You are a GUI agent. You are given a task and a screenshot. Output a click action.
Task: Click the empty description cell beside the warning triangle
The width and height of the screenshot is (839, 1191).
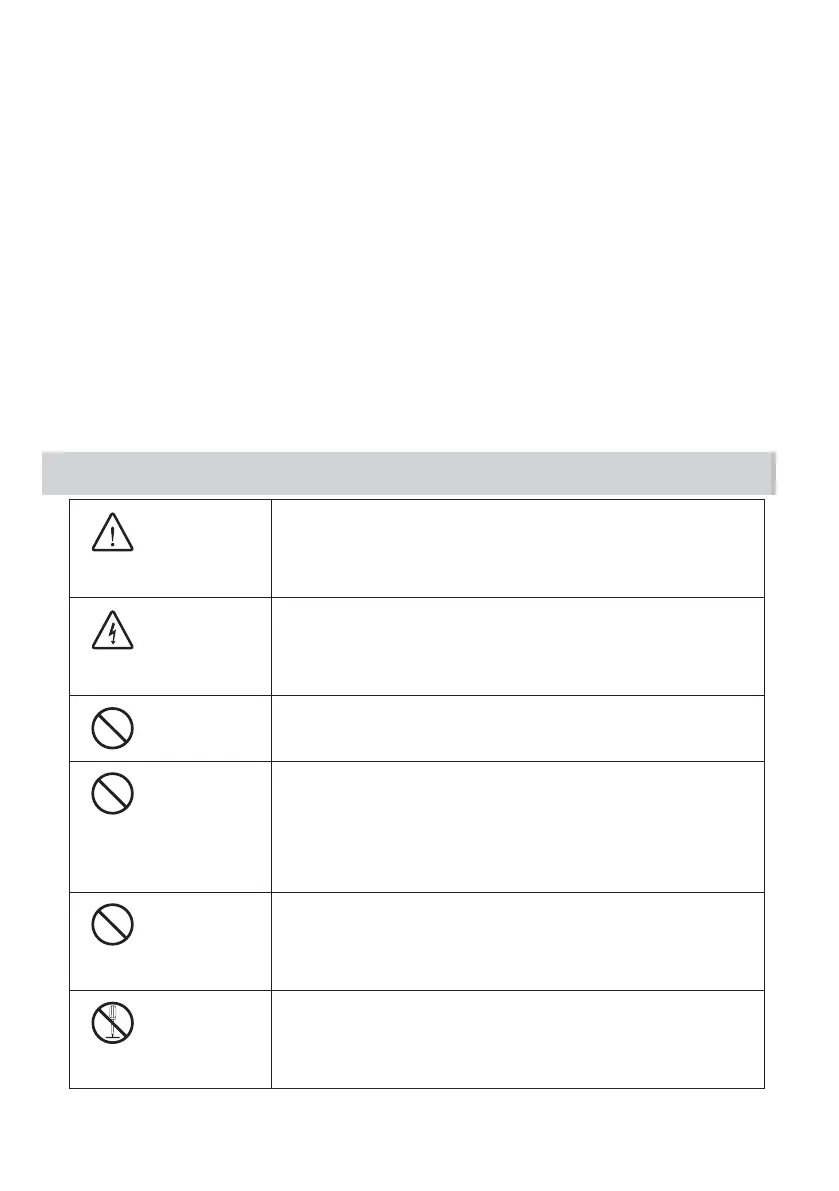tap(516, 548)
